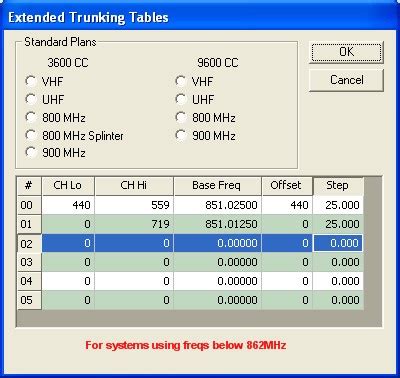Viewport: 400px width, 378px height.
Task: Cancel the Extended Trunking Tables dialog
Action: [x=346, y=80]
